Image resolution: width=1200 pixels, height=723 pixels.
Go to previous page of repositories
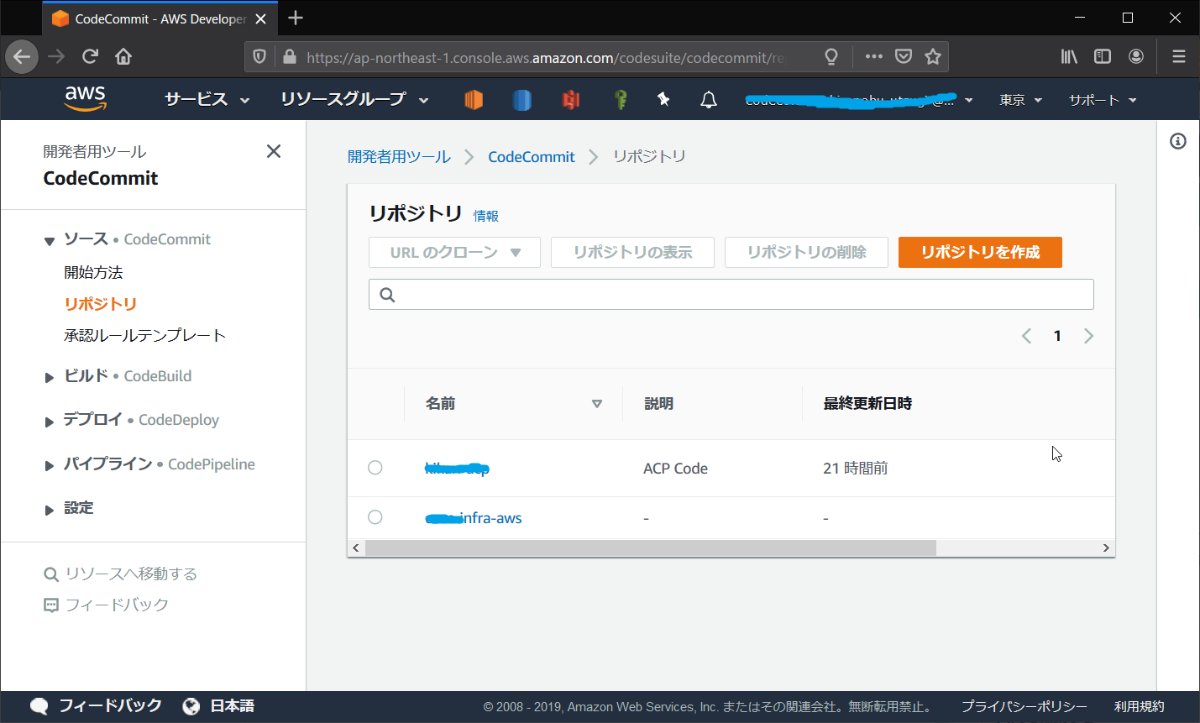pos(1026,336)
